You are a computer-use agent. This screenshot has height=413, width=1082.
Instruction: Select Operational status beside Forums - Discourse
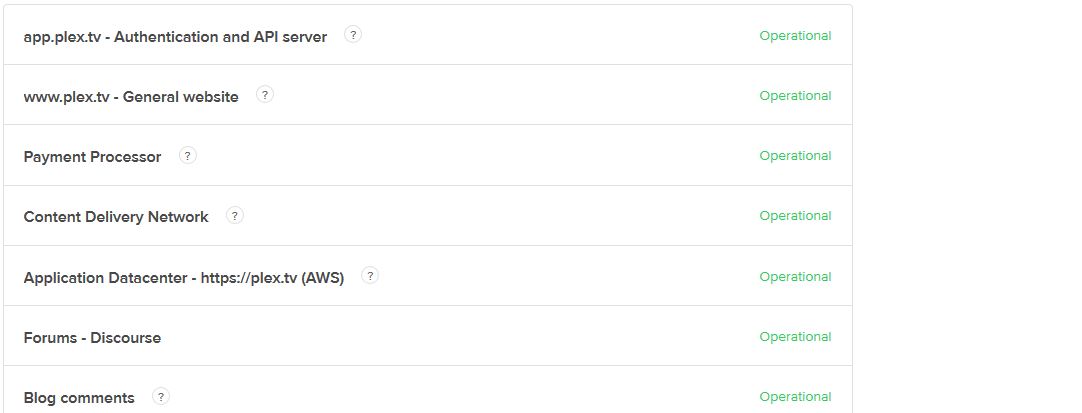pyautogui.click(x=795, y=337)
